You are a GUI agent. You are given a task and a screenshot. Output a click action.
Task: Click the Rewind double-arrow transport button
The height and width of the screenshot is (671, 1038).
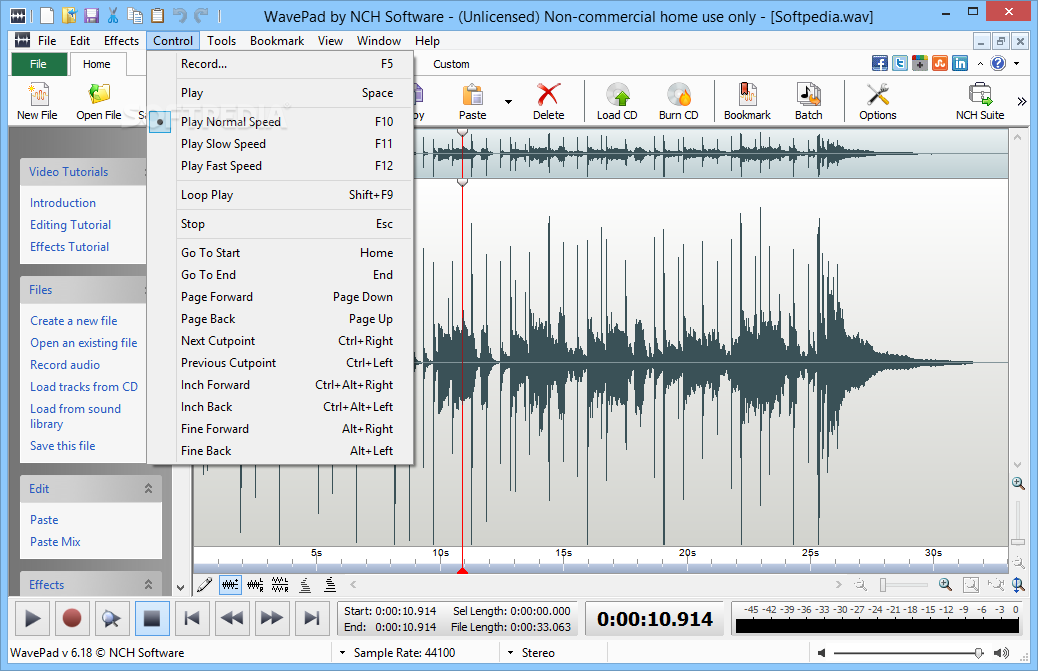pos(232,619)
